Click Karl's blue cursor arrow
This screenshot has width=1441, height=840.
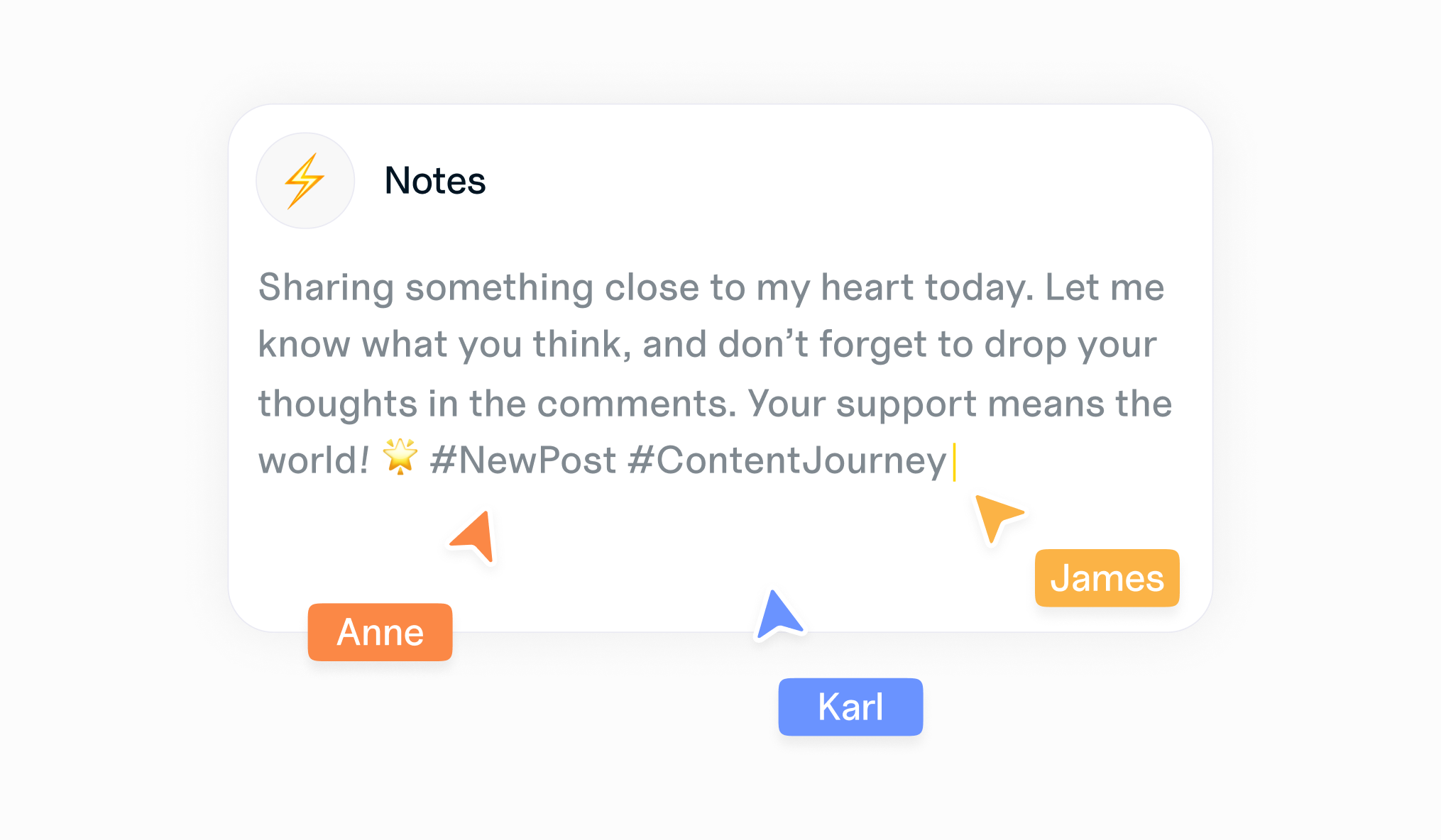tap(777, 616)
